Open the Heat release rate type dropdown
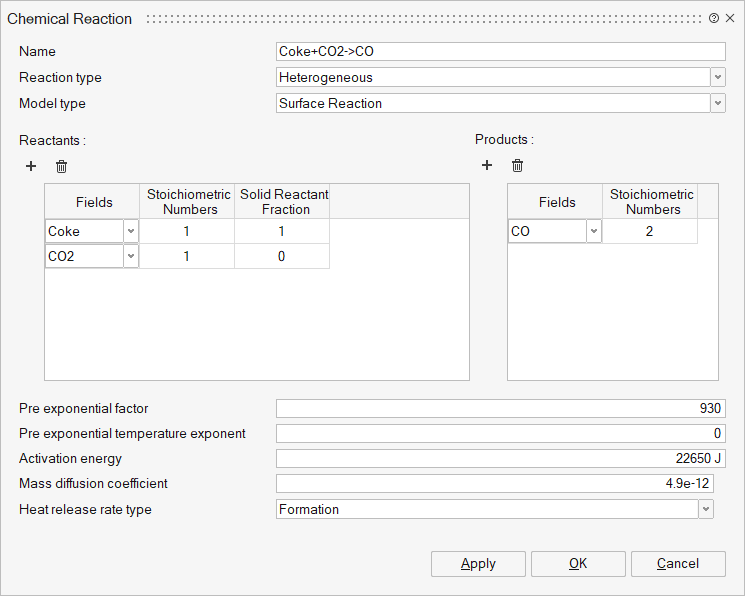 click(x=706, y=509)
